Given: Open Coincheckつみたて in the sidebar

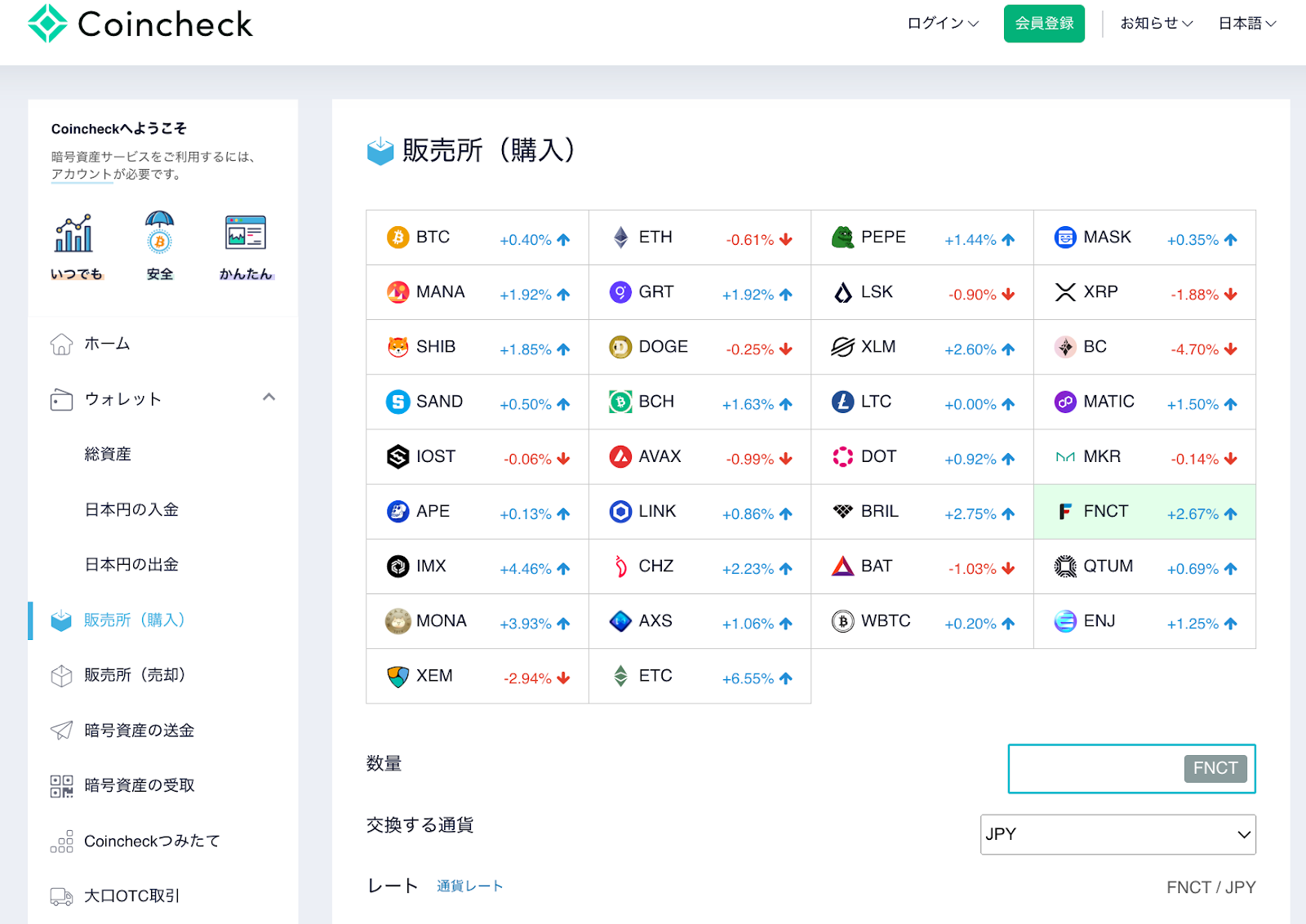Looking at the screenshot, I should [x=152, y=841].
